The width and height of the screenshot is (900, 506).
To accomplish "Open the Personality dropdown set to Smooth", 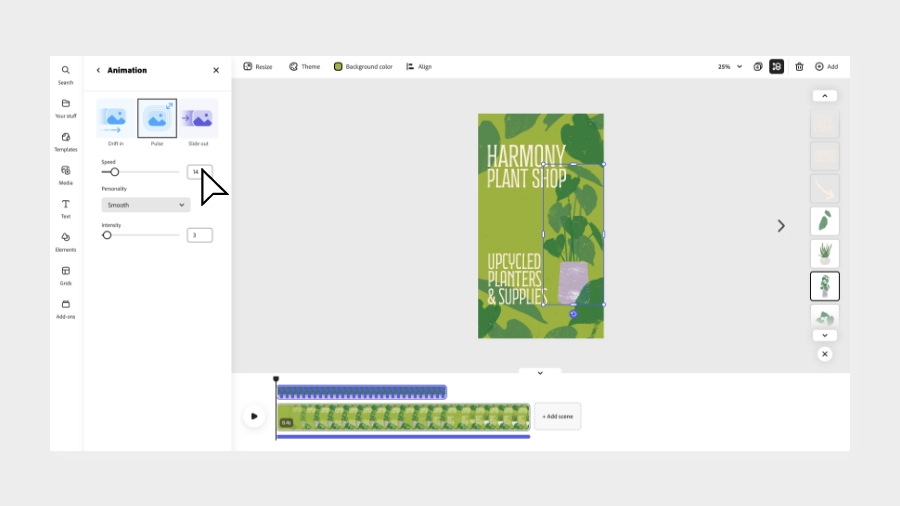I will point(146,205).
